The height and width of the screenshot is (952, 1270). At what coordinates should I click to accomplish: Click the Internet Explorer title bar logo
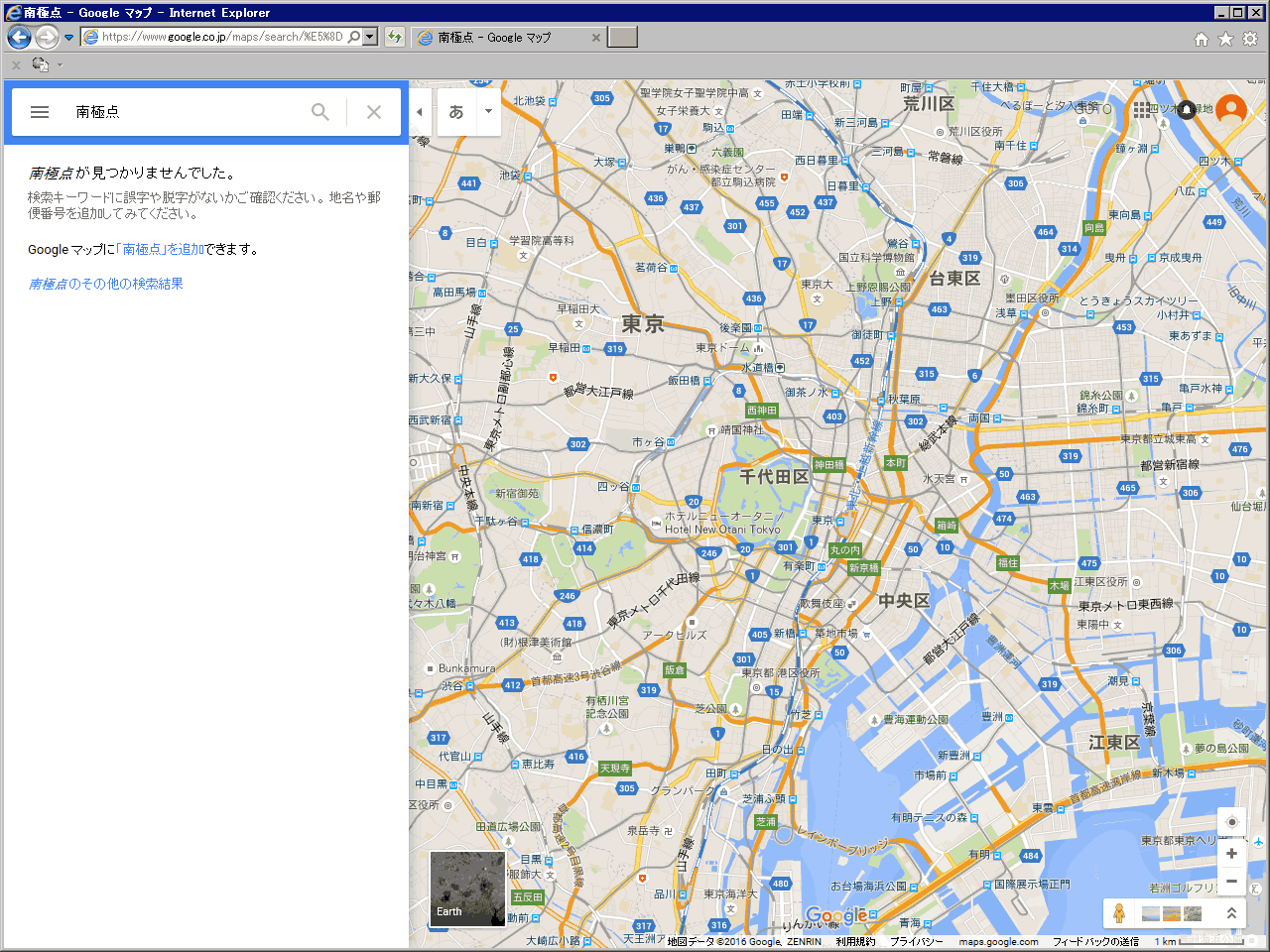pos(13,12)
